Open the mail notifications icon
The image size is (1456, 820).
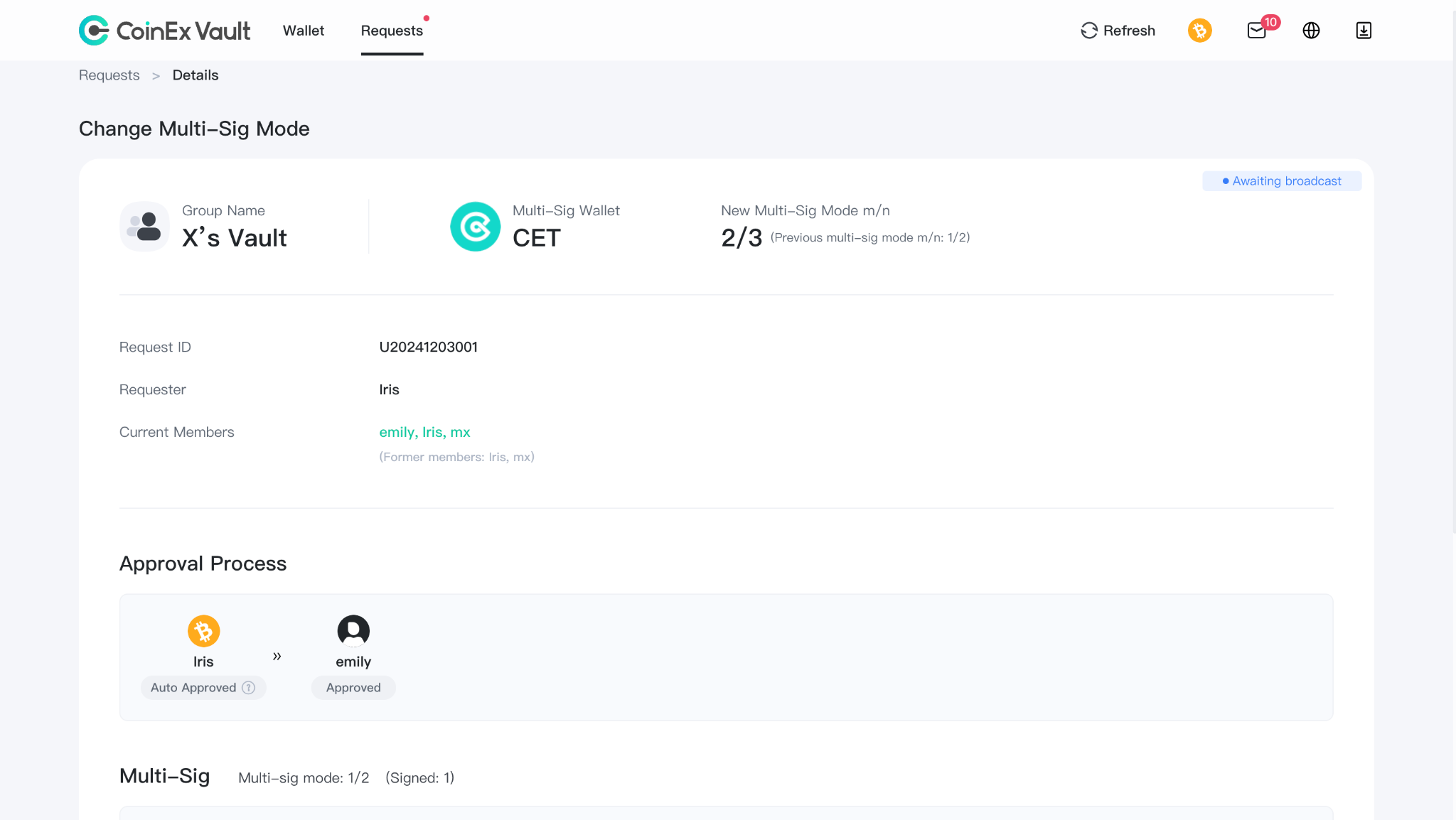1257,31
